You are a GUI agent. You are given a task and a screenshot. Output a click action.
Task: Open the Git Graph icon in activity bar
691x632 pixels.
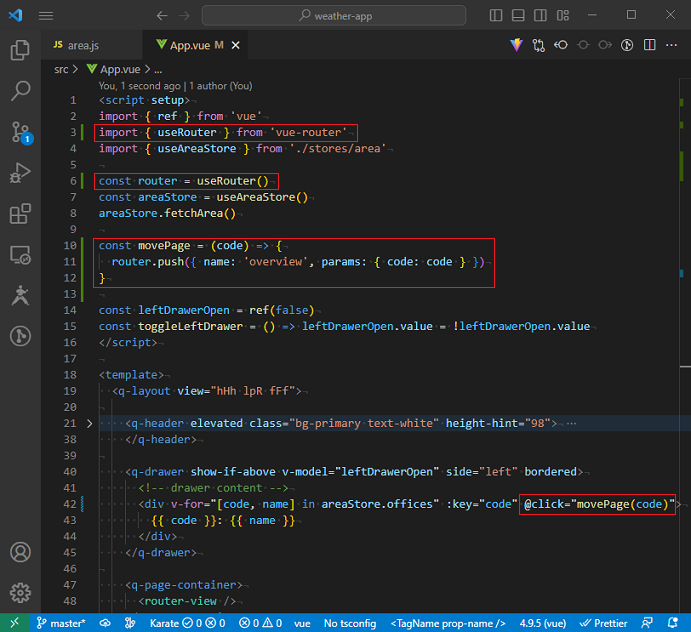click(x=20, y=336)
